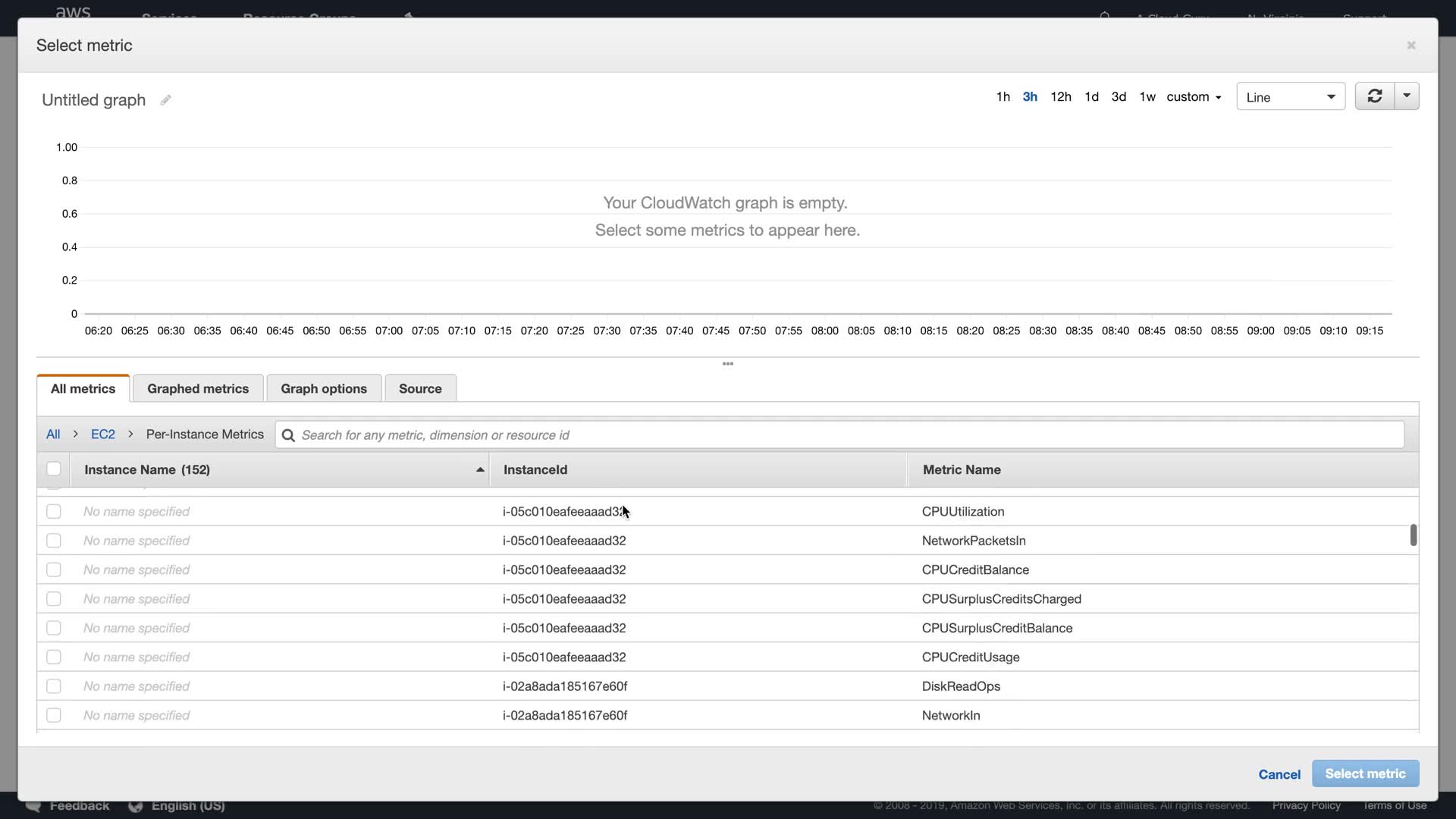This screenshot has width=1456, height=819.
Task: Switch to the Graphed metrics tab
Action: pyautogui.click(x=198, y=388)
